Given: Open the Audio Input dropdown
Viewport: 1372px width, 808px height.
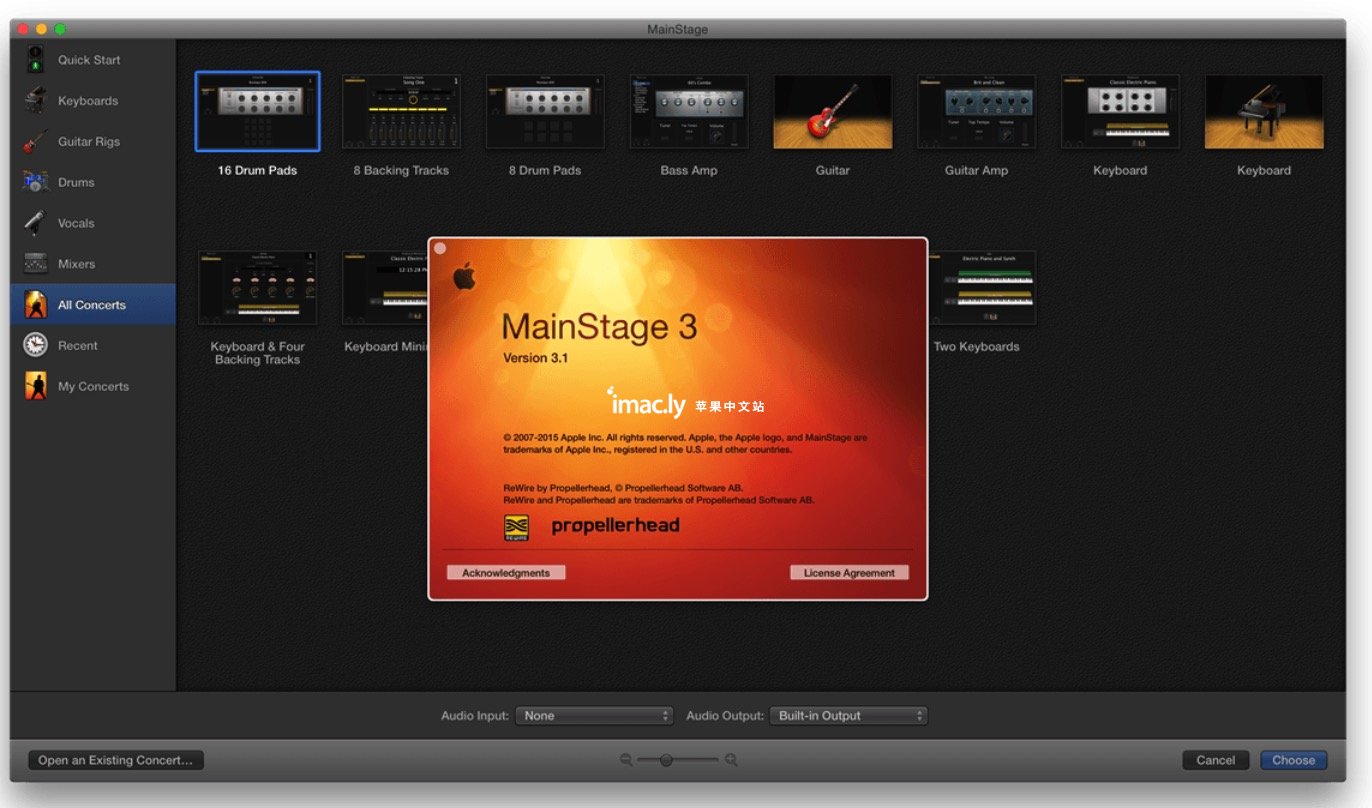Looking at the screenshot, I should click(x=595, y=716).
